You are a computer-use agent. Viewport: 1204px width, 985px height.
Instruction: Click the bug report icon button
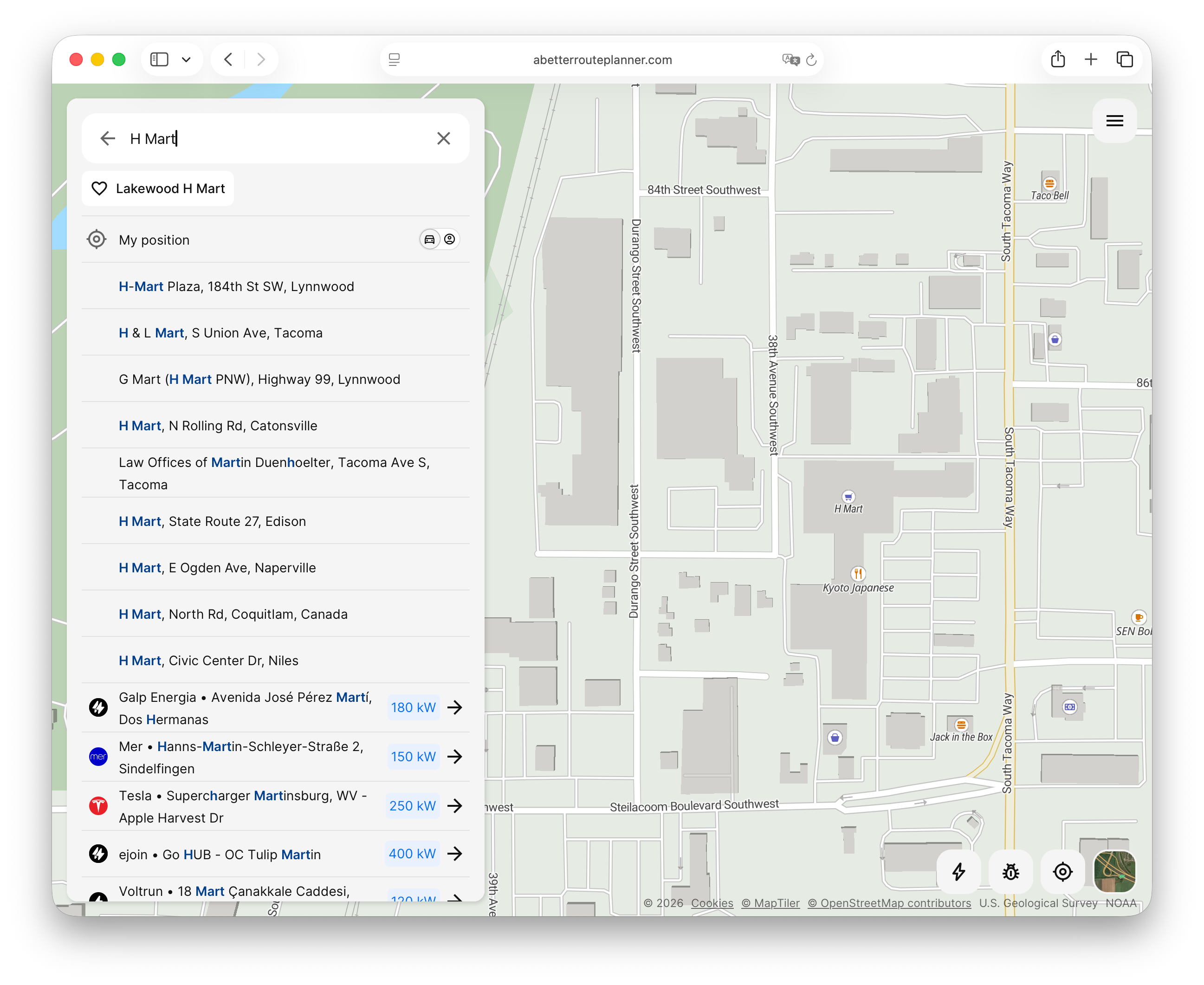tap(1010, 872)
